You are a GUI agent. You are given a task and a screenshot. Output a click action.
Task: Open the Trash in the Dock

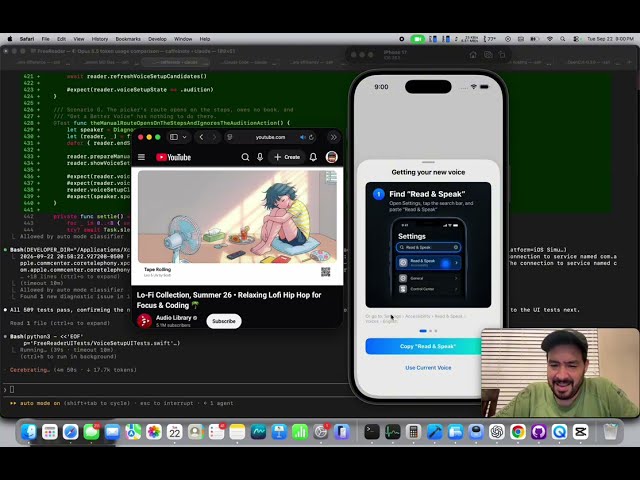(611, 432)
